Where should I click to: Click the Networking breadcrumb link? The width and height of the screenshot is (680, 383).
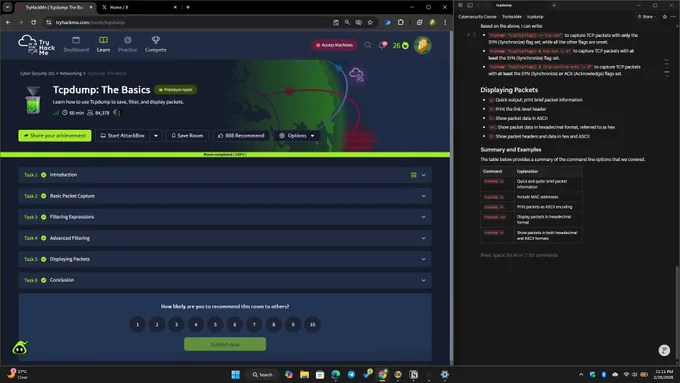pyautogui.click(x=71, y=73)
